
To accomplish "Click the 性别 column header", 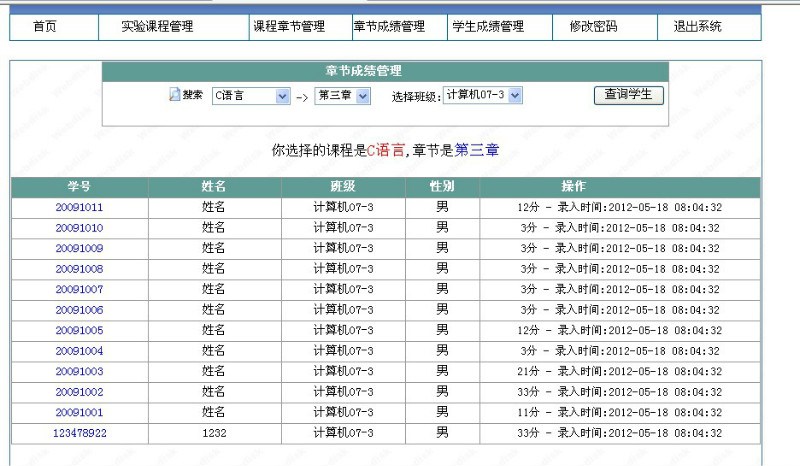I will tap(442, 187).
